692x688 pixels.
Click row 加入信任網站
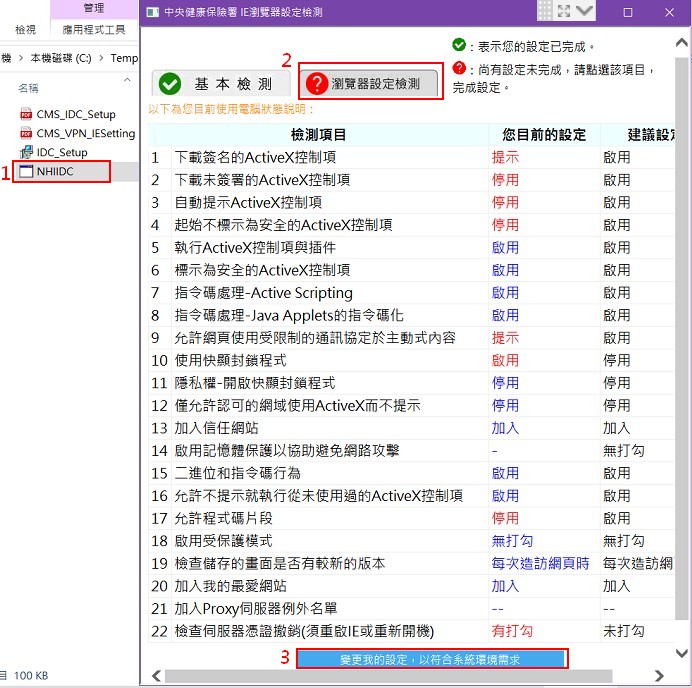411,428
